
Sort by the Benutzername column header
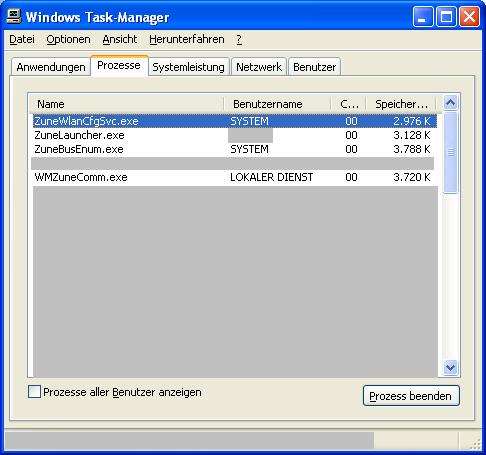278,104
